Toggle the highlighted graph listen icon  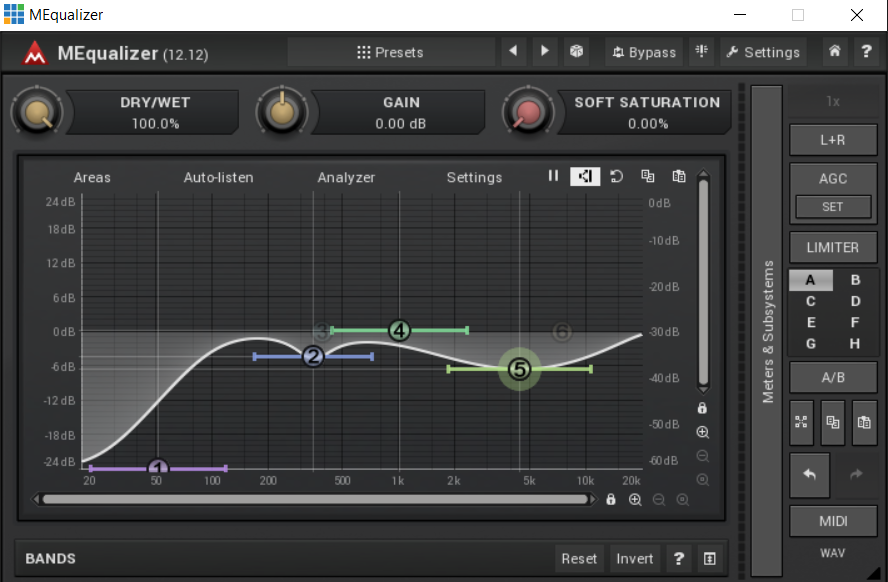coord(585,176)
